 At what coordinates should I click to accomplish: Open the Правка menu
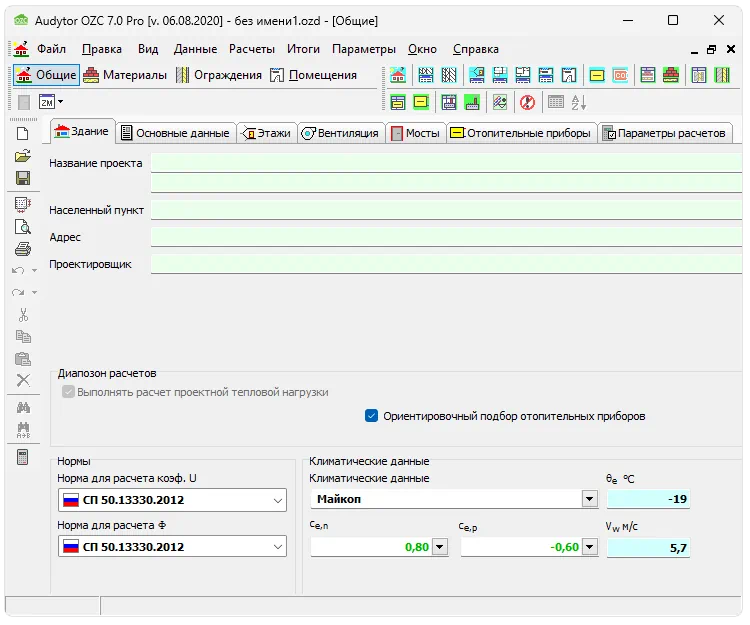point(102,49)
